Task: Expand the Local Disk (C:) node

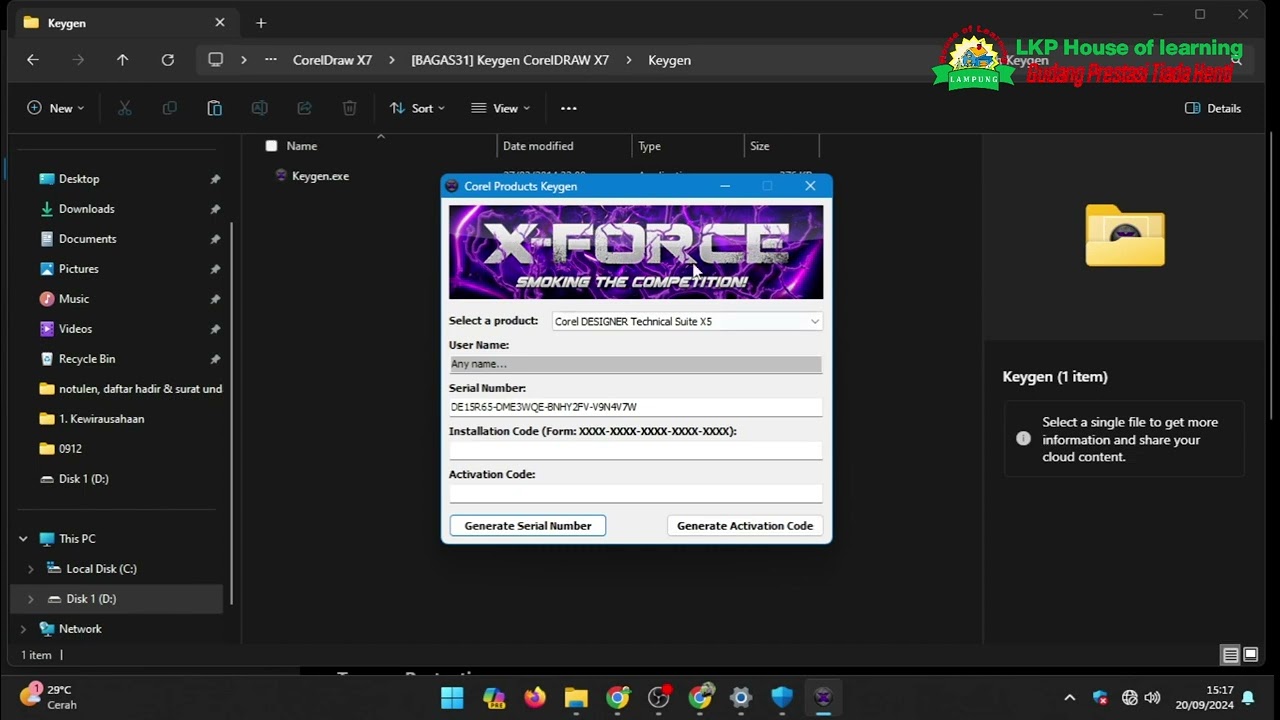Action: coord(31,569)
